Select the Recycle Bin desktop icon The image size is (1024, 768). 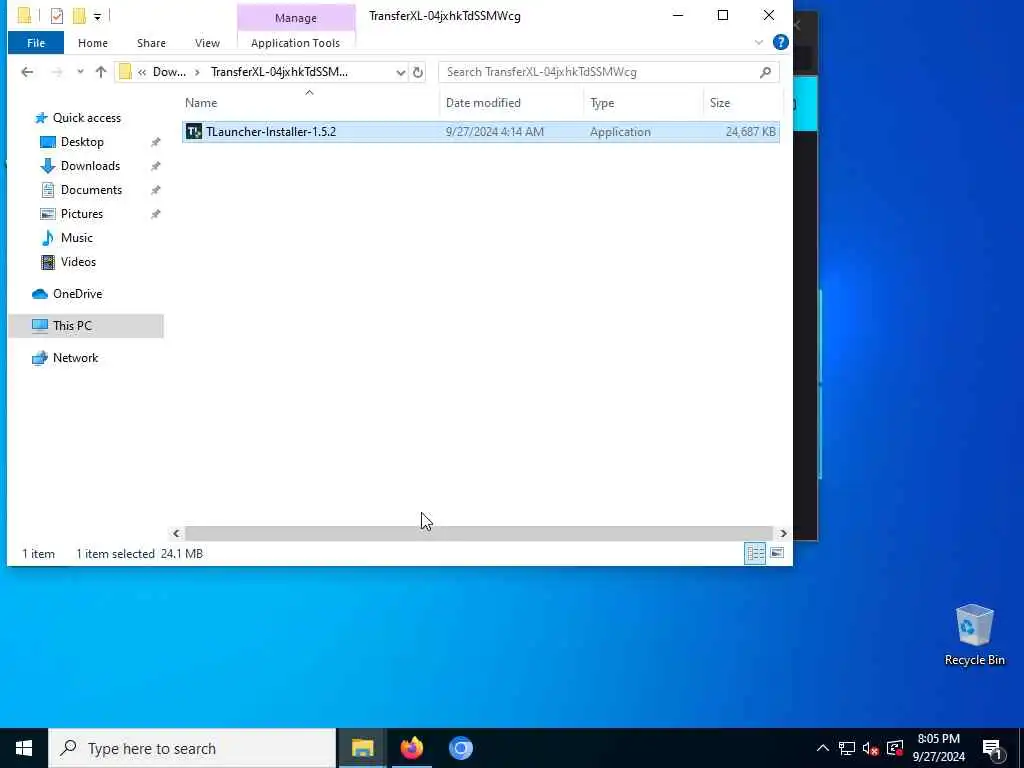pyautogui.click(x=974, y=635)
